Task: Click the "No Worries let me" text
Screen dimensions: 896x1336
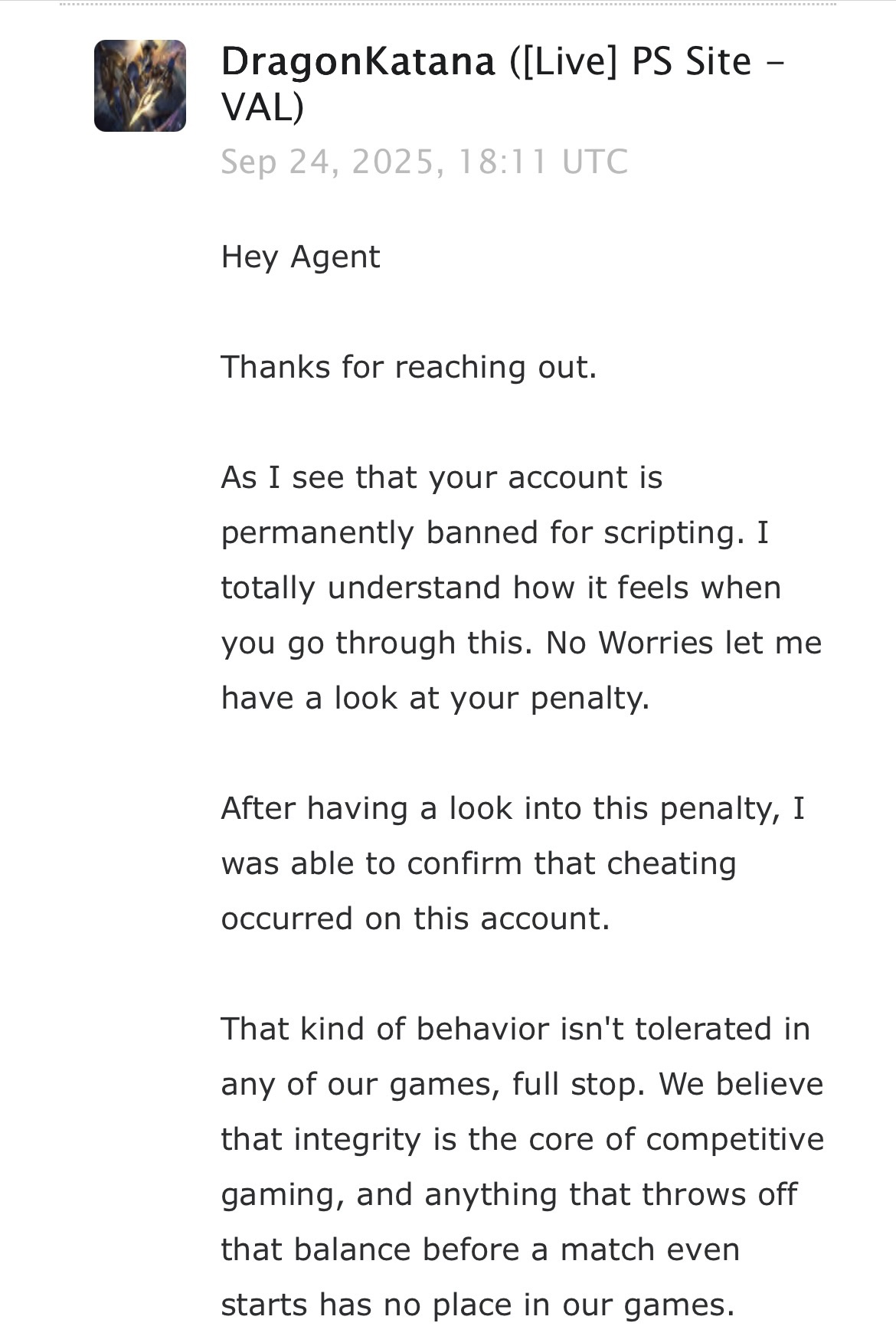Action: pyautogui.click(x=684, y=643)
